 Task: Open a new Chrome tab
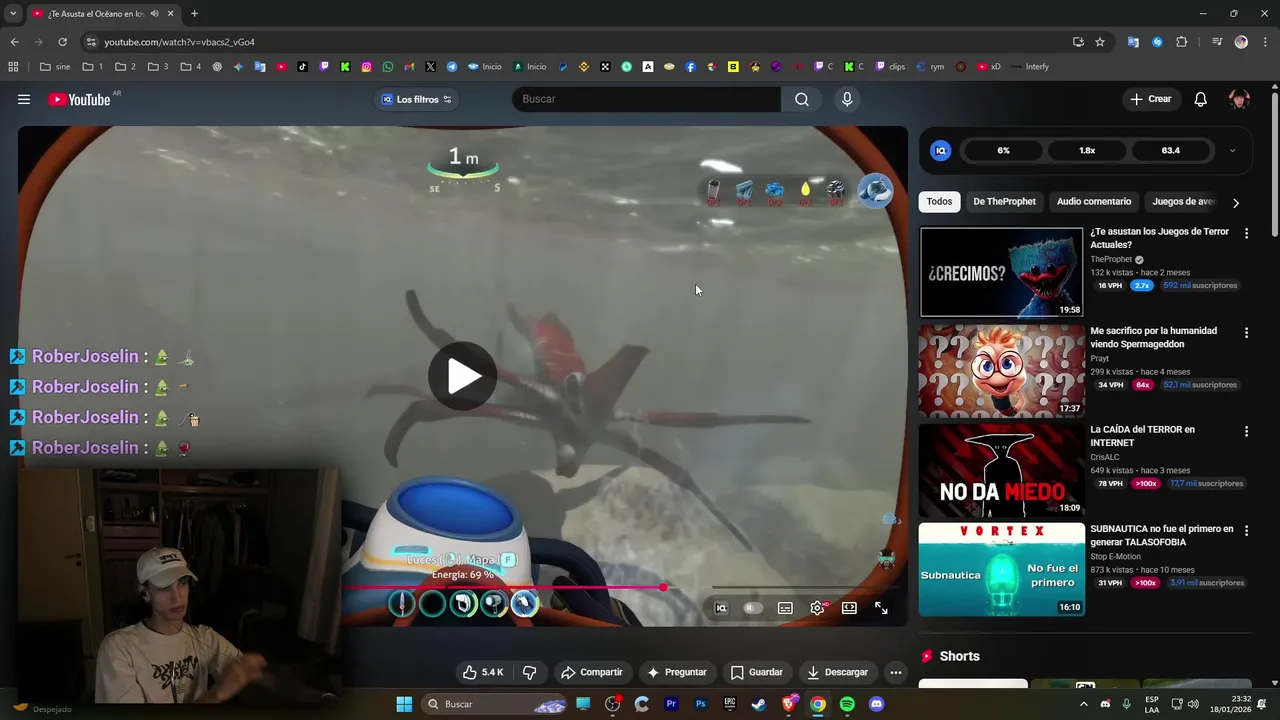[194, 14]
